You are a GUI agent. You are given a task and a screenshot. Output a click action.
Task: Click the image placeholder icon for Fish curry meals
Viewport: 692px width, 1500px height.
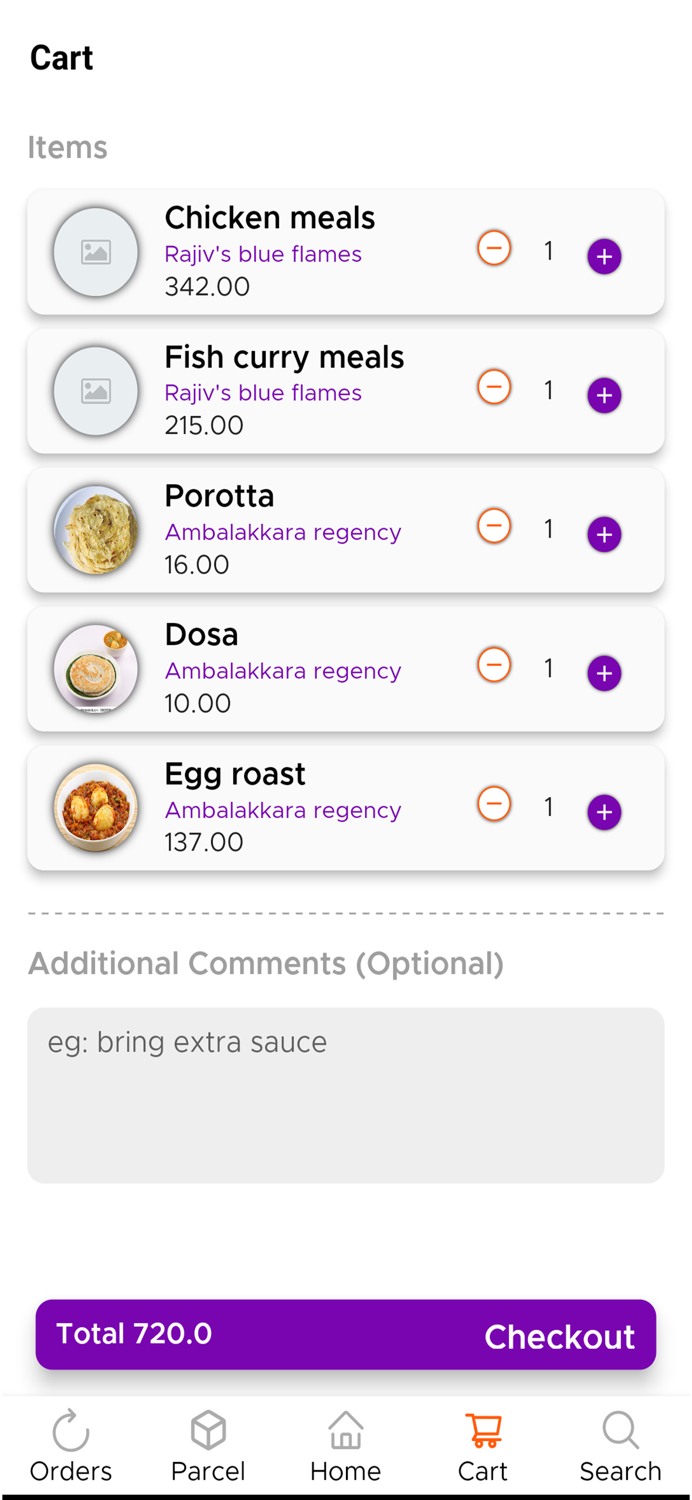click(x=96, y=391)
